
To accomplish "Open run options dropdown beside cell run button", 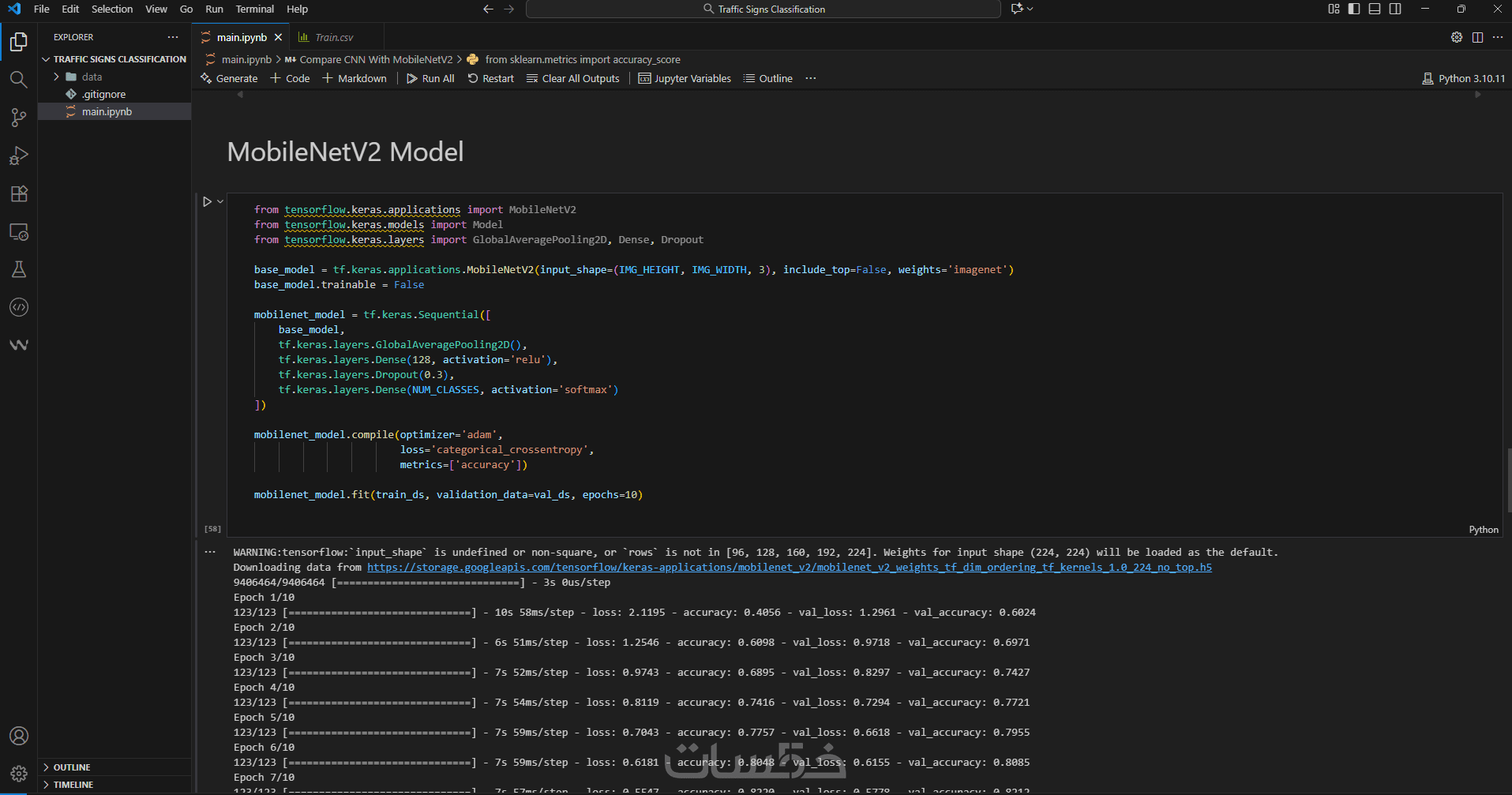I will point(220,202).
